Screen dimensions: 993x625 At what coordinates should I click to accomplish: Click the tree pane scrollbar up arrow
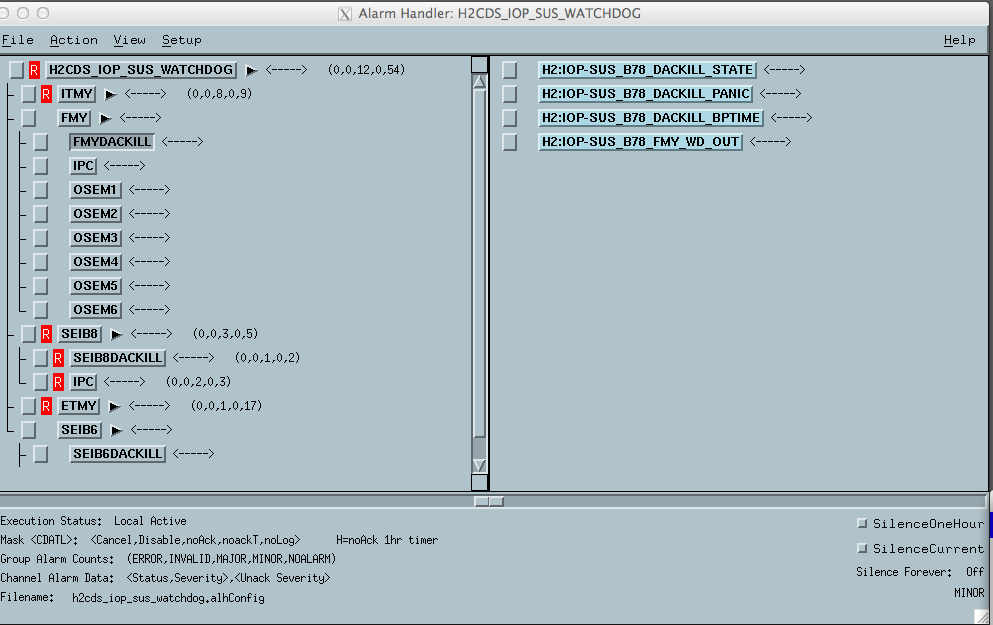pyautogui.click(x=479, y=82)
